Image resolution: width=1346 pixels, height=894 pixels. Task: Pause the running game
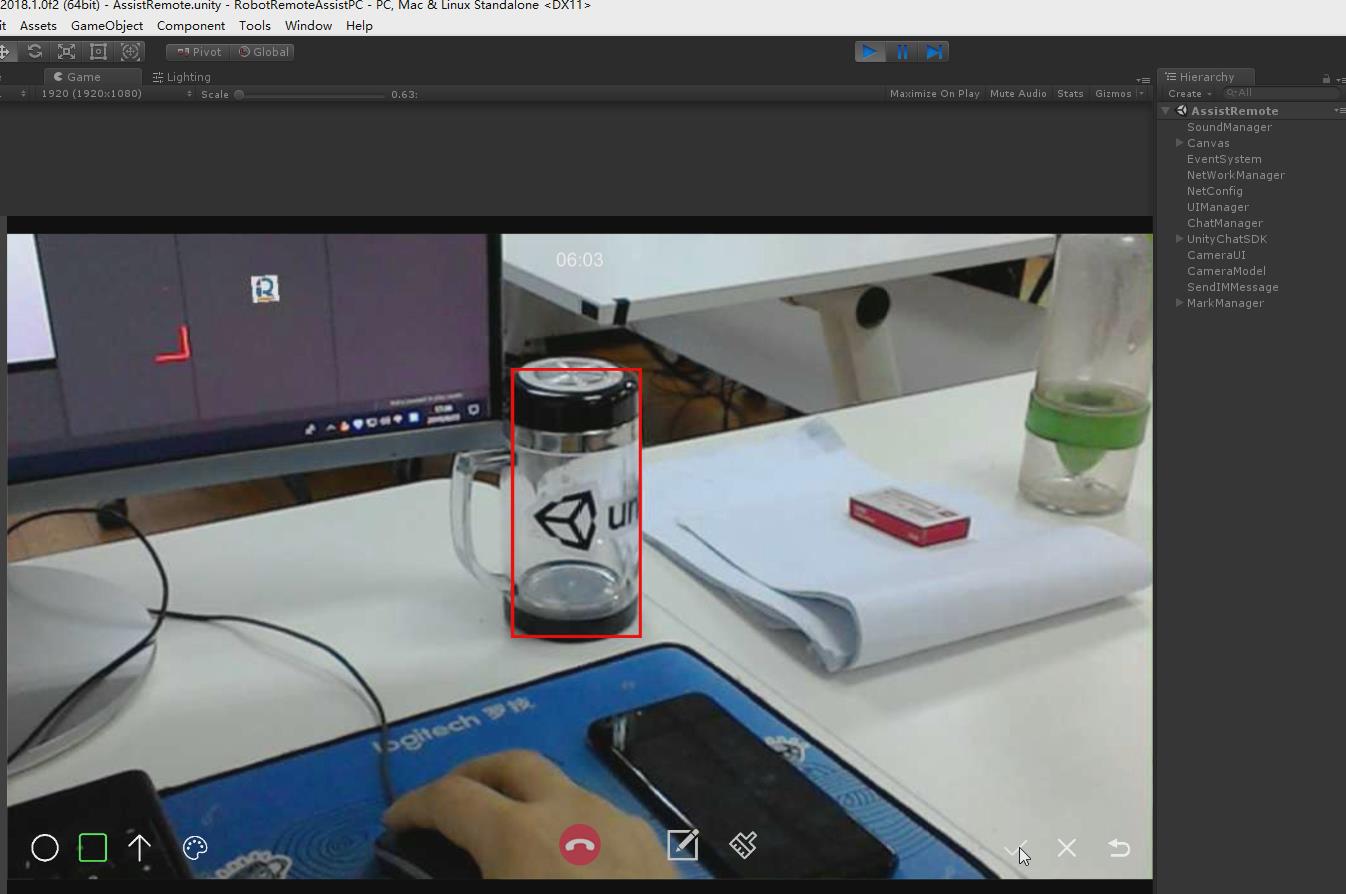coord(902,52)
